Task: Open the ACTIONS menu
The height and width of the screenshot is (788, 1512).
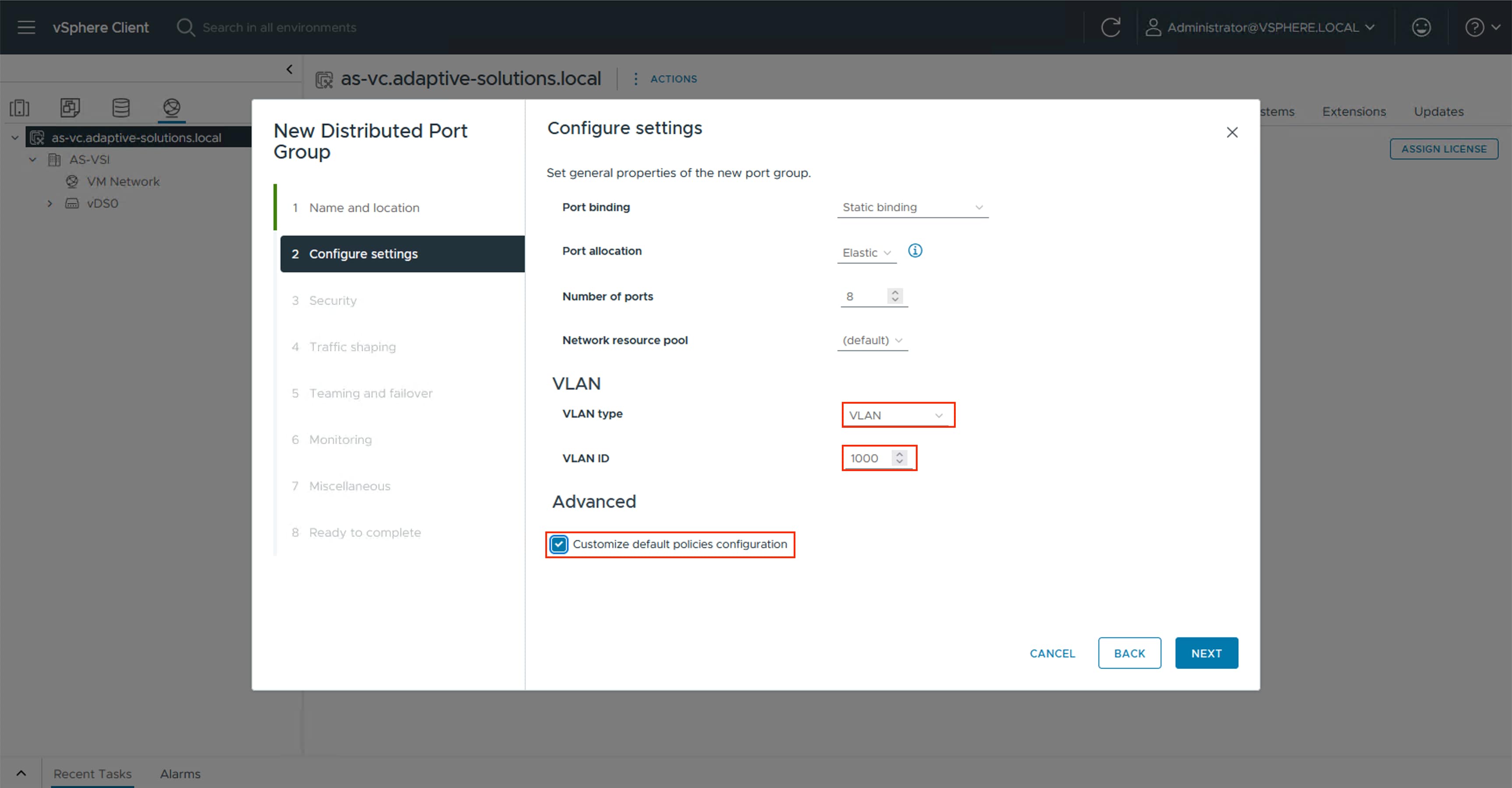Action: (673, 79)
